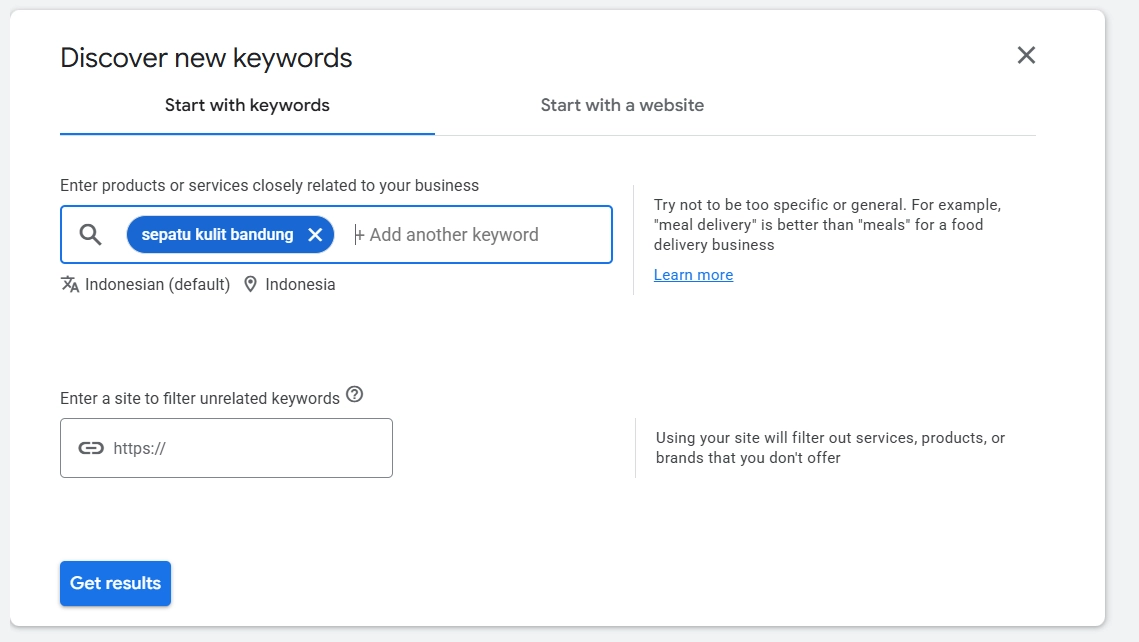The width and height of the screenshot is (1139, 642).
Task: Remove the sepatu kulit bandung keyword chip
Action: coord(315,234)
